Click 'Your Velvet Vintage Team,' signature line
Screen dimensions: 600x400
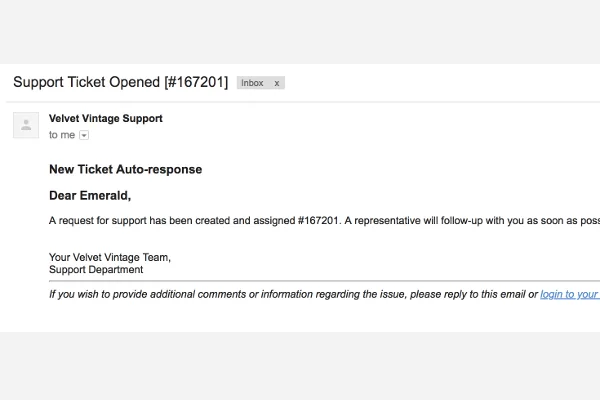coord(110,257)
